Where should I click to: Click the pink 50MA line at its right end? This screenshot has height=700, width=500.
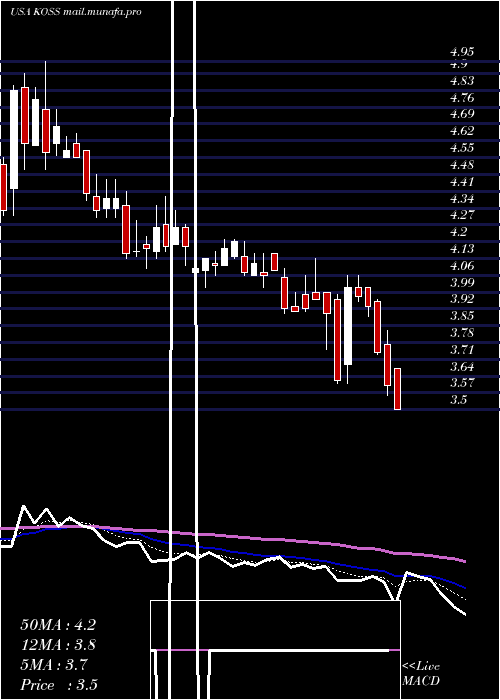click(x=463, y=560)
